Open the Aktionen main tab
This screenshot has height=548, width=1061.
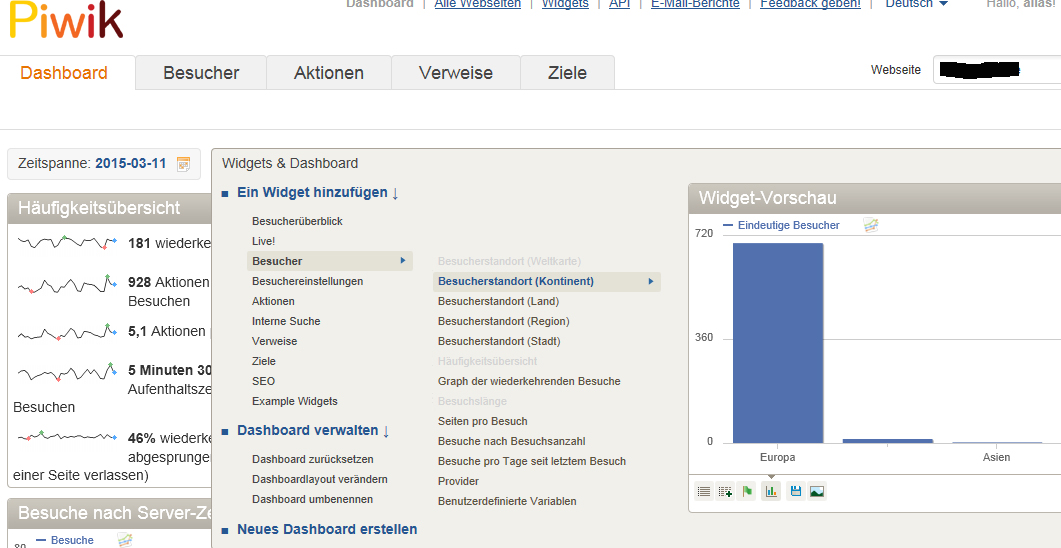click(329, 72)
